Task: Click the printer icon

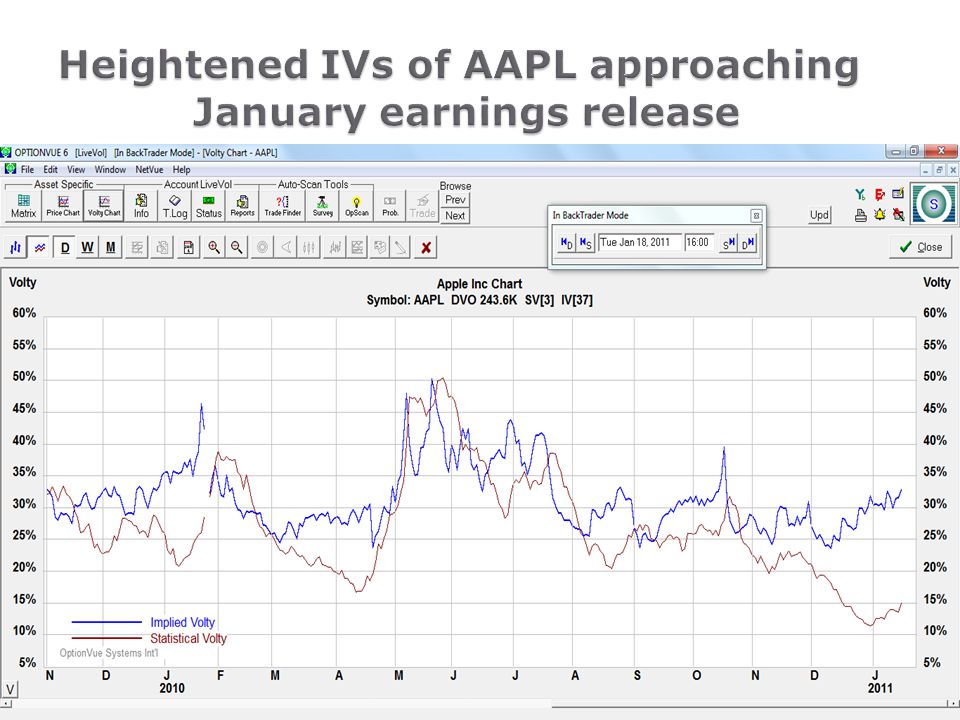Action: click(861, 215)
